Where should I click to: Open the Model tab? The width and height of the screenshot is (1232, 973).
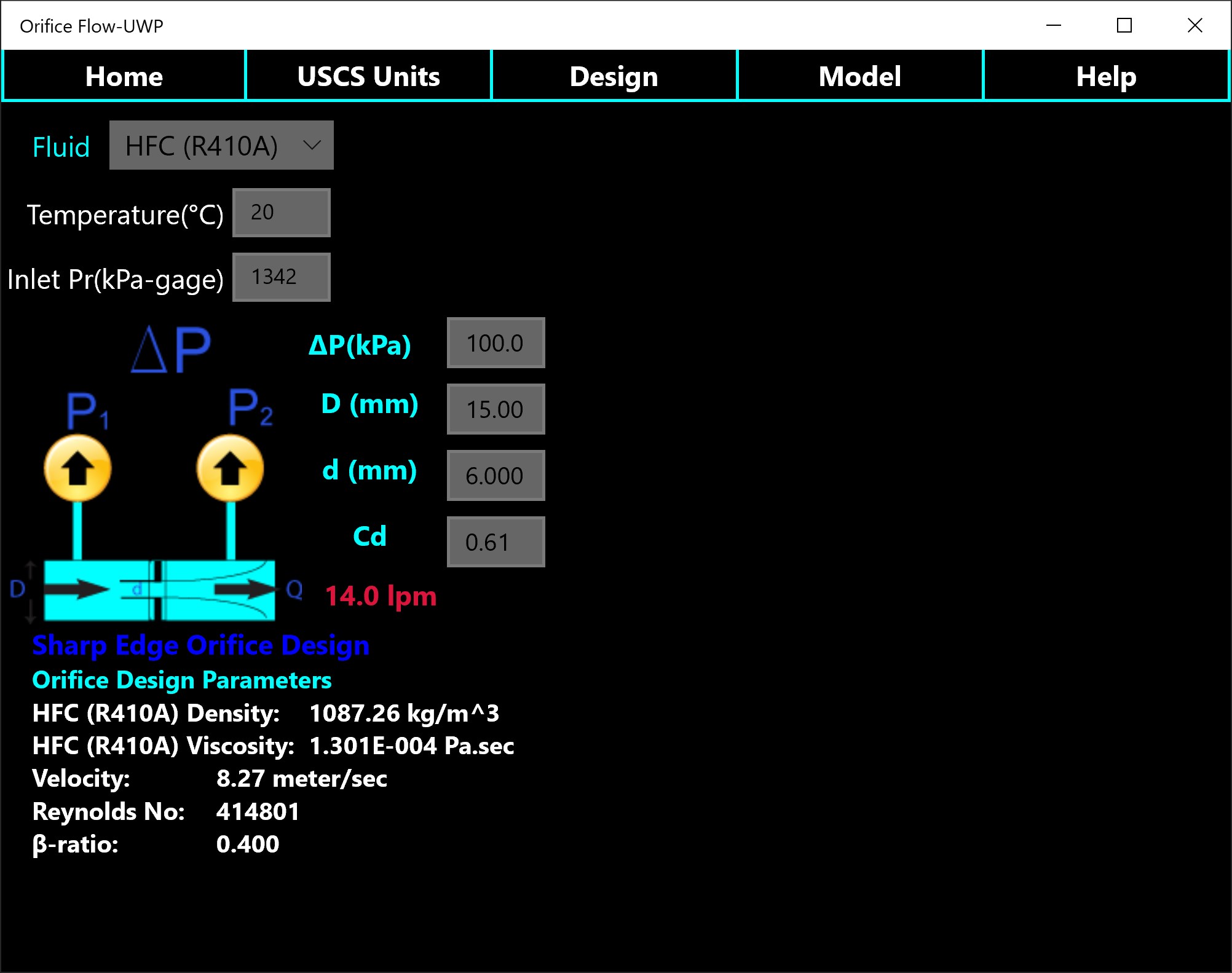[x=859, y=76]
